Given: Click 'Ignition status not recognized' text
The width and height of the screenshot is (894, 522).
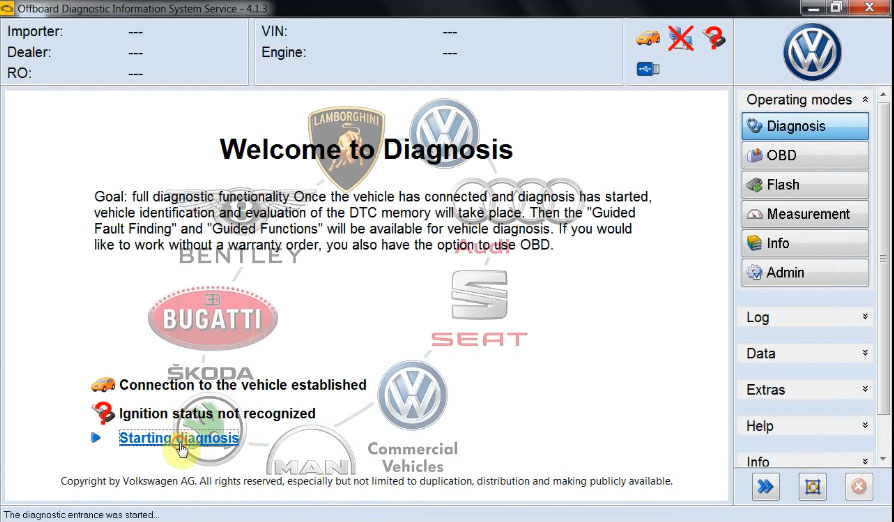Looking at the screenshot, I should (217, 413).
